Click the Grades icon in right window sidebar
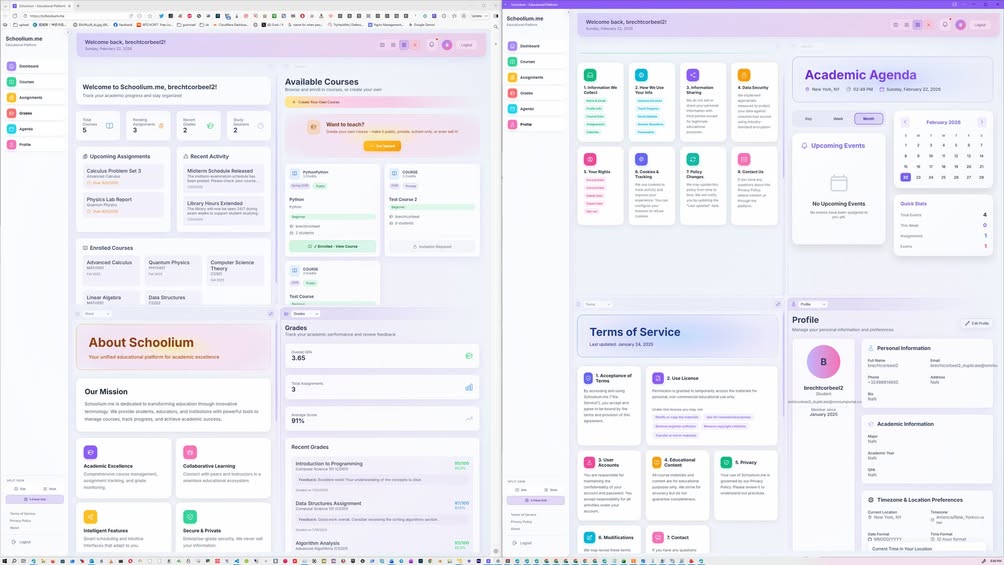The image size is (1004, 565). click(512, 93)
